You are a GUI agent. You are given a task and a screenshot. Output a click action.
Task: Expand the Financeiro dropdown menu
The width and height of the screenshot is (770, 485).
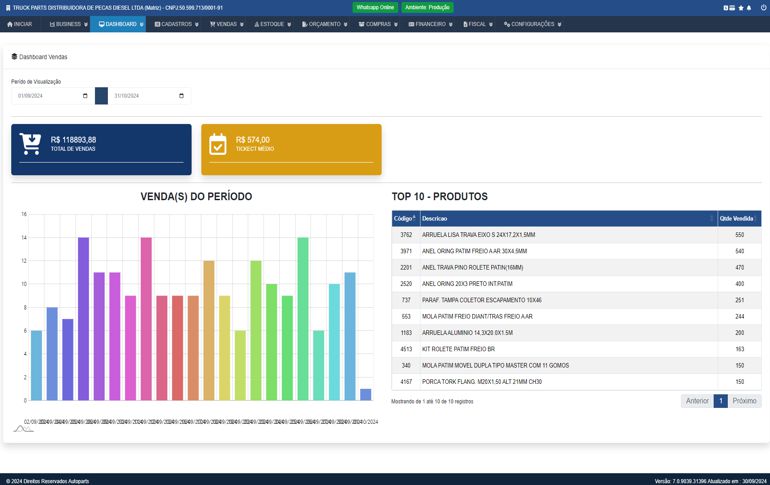(430, 24)
